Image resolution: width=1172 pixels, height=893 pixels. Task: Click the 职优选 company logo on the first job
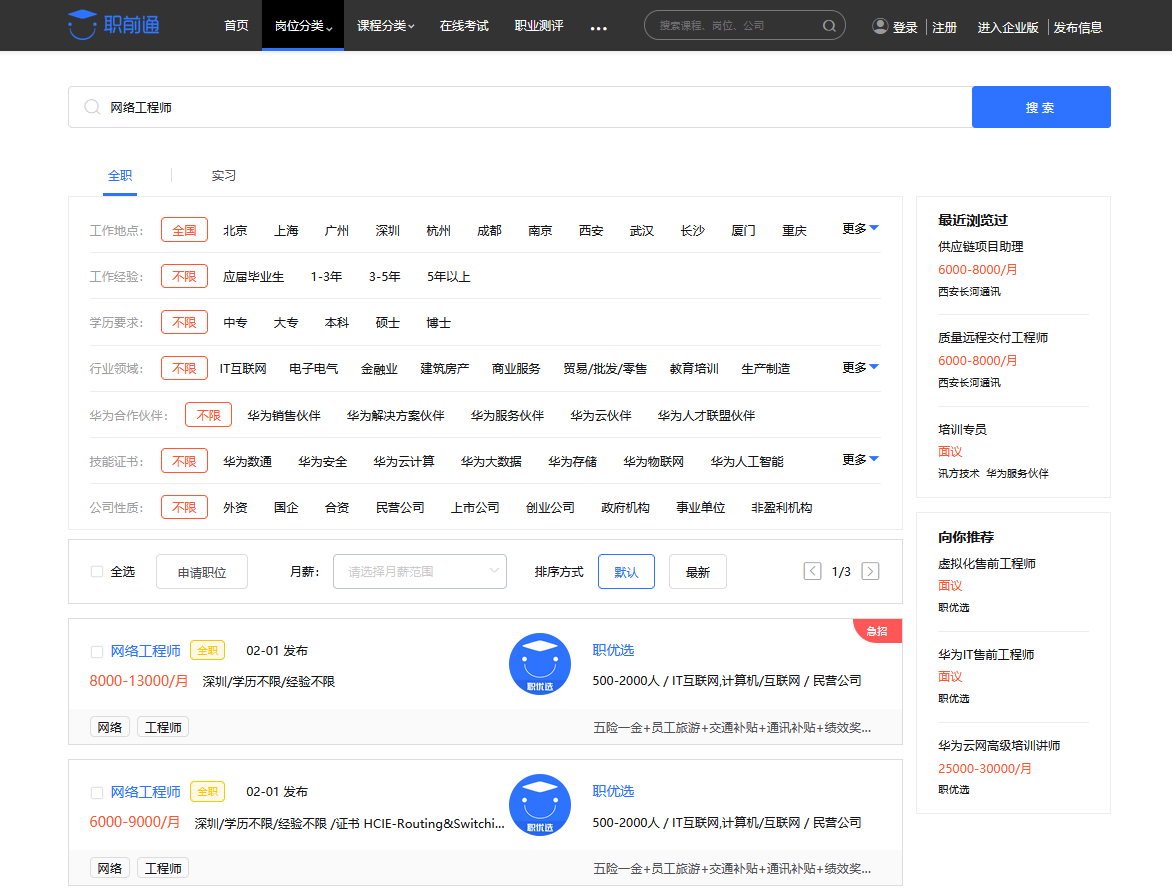pos(540,663)
